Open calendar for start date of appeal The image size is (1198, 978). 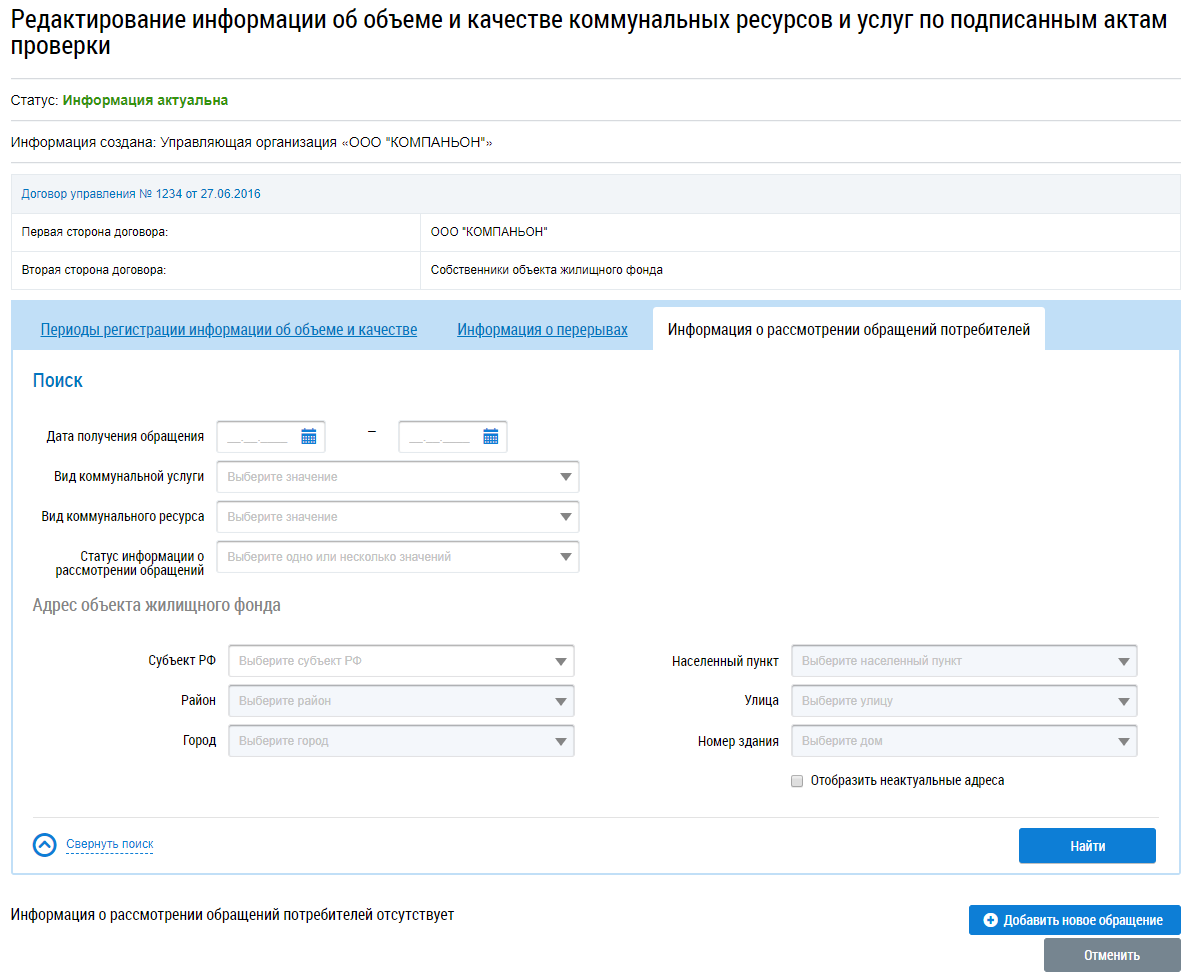tap(309, 436)
